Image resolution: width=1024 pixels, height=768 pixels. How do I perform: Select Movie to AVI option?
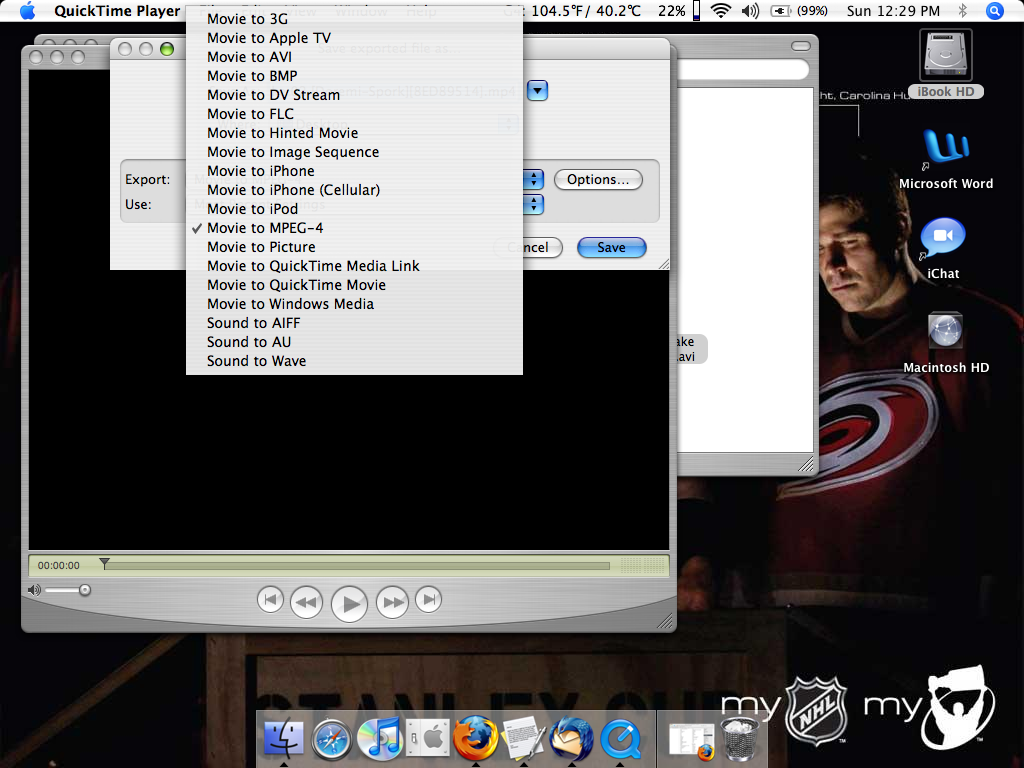[x=354, y=57]
